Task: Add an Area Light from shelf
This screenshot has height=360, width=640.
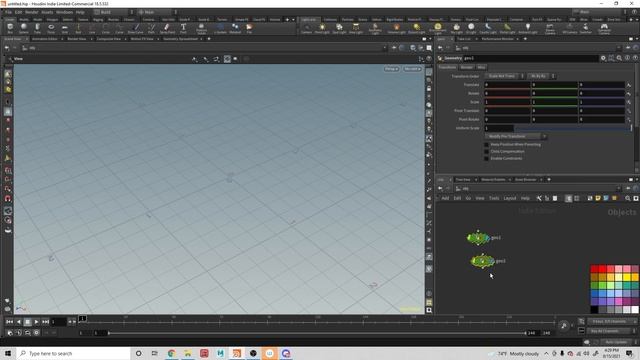Action: (356, 28)
